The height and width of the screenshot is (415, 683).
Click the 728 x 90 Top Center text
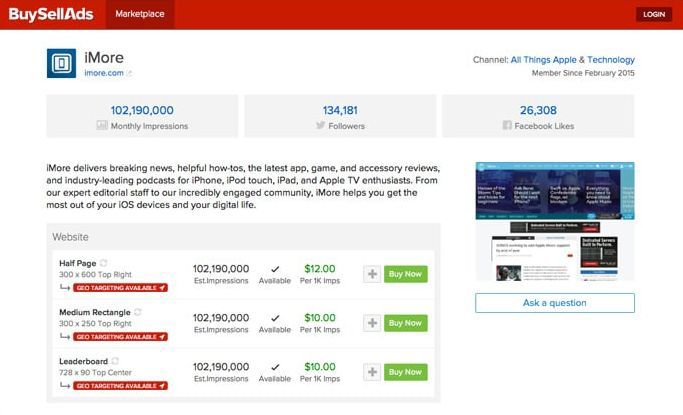(x=95, y=372)
